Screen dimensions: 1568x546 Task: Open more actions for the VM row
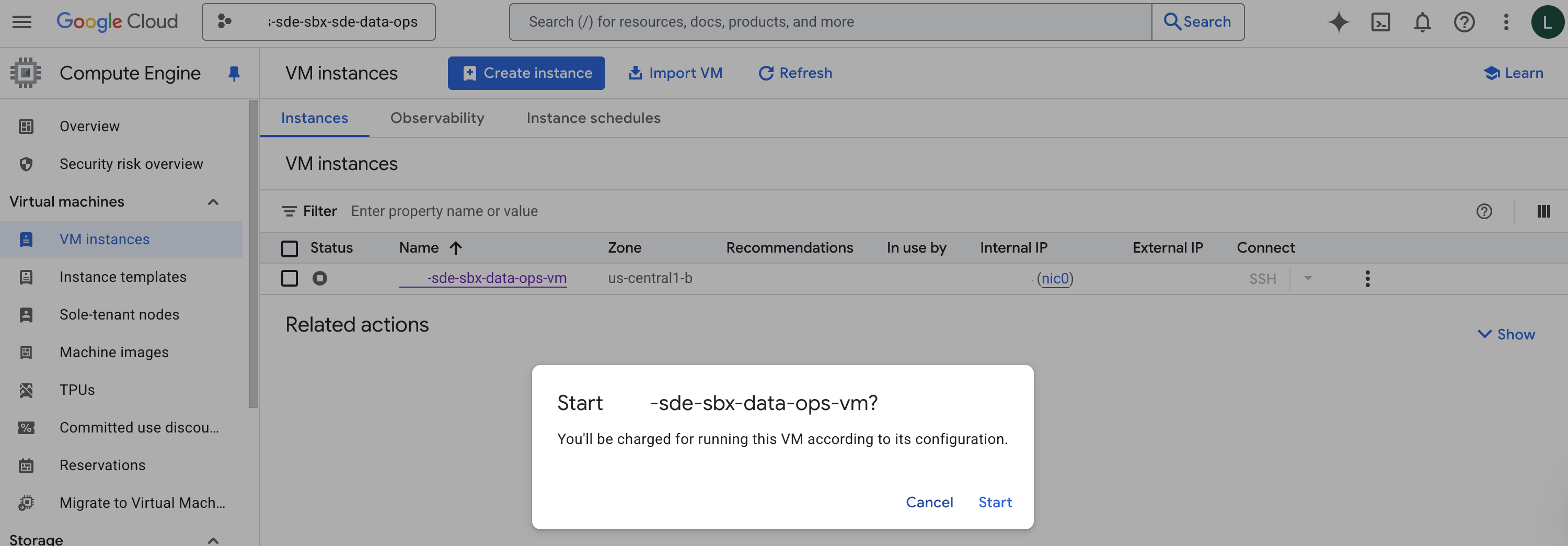1367,278
